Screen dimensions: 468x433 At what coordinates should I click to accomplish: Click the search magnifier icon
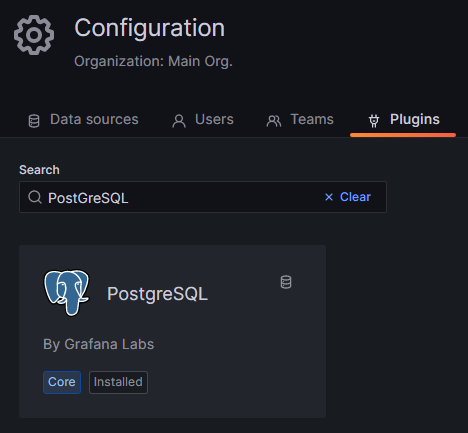tap(35, 197)
